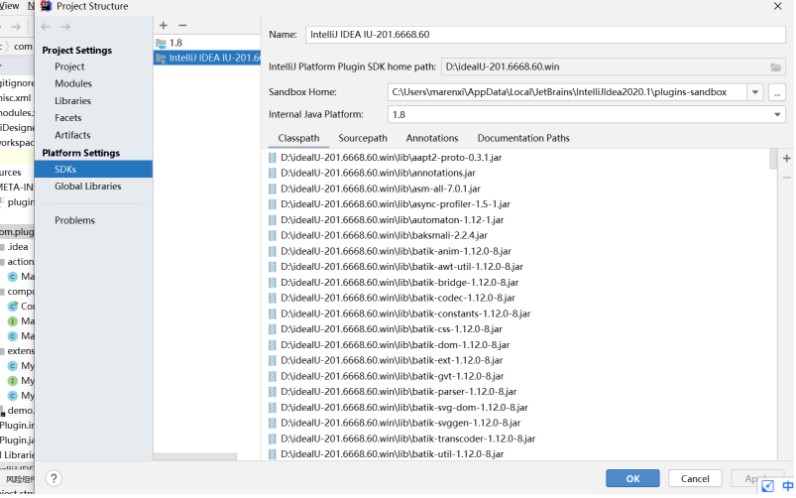Select batik-awt-util-1.12.0-8.jar classpath entry
The width and height of the screenshot is (796, 498).
click(x=402, y=267)
